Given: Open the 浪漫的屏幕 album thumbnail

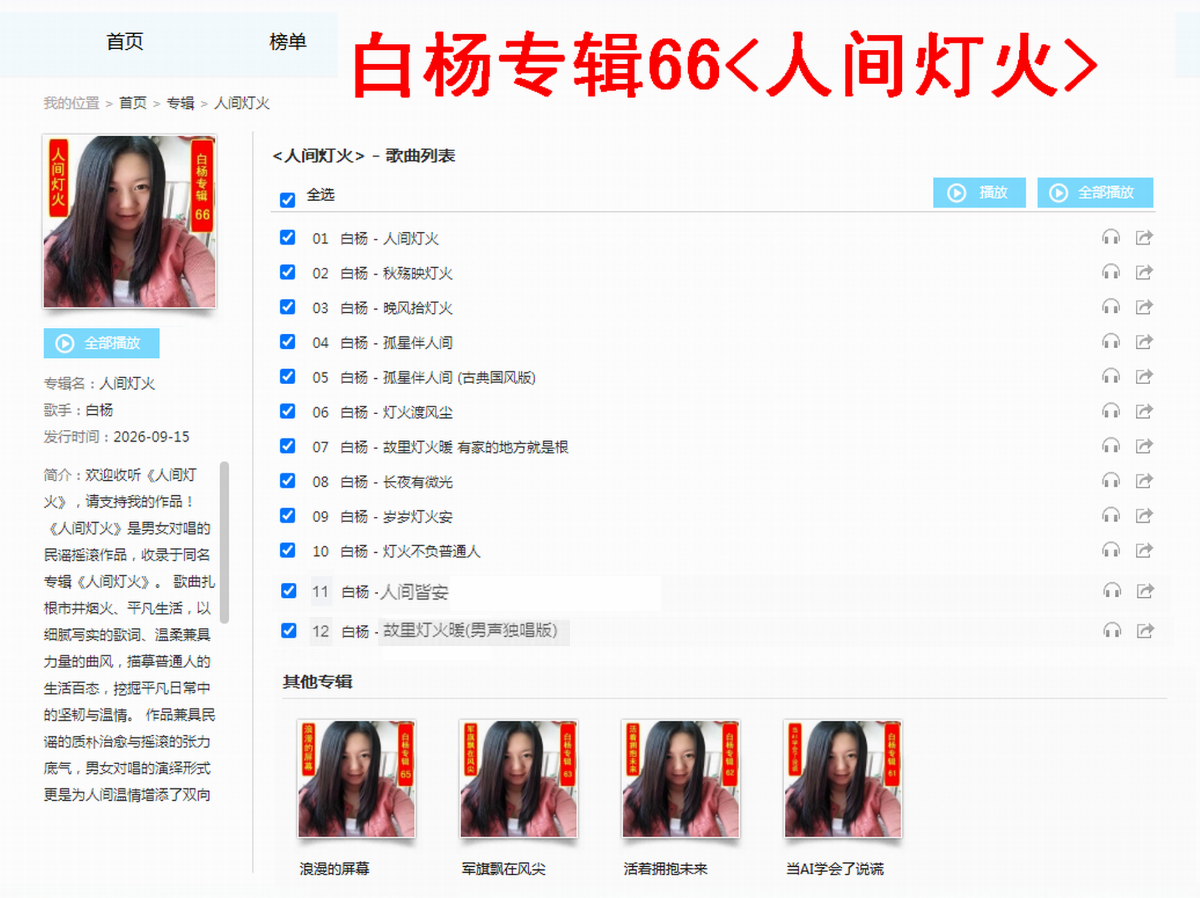Looking at the screenshot, I should coord(356,778).
